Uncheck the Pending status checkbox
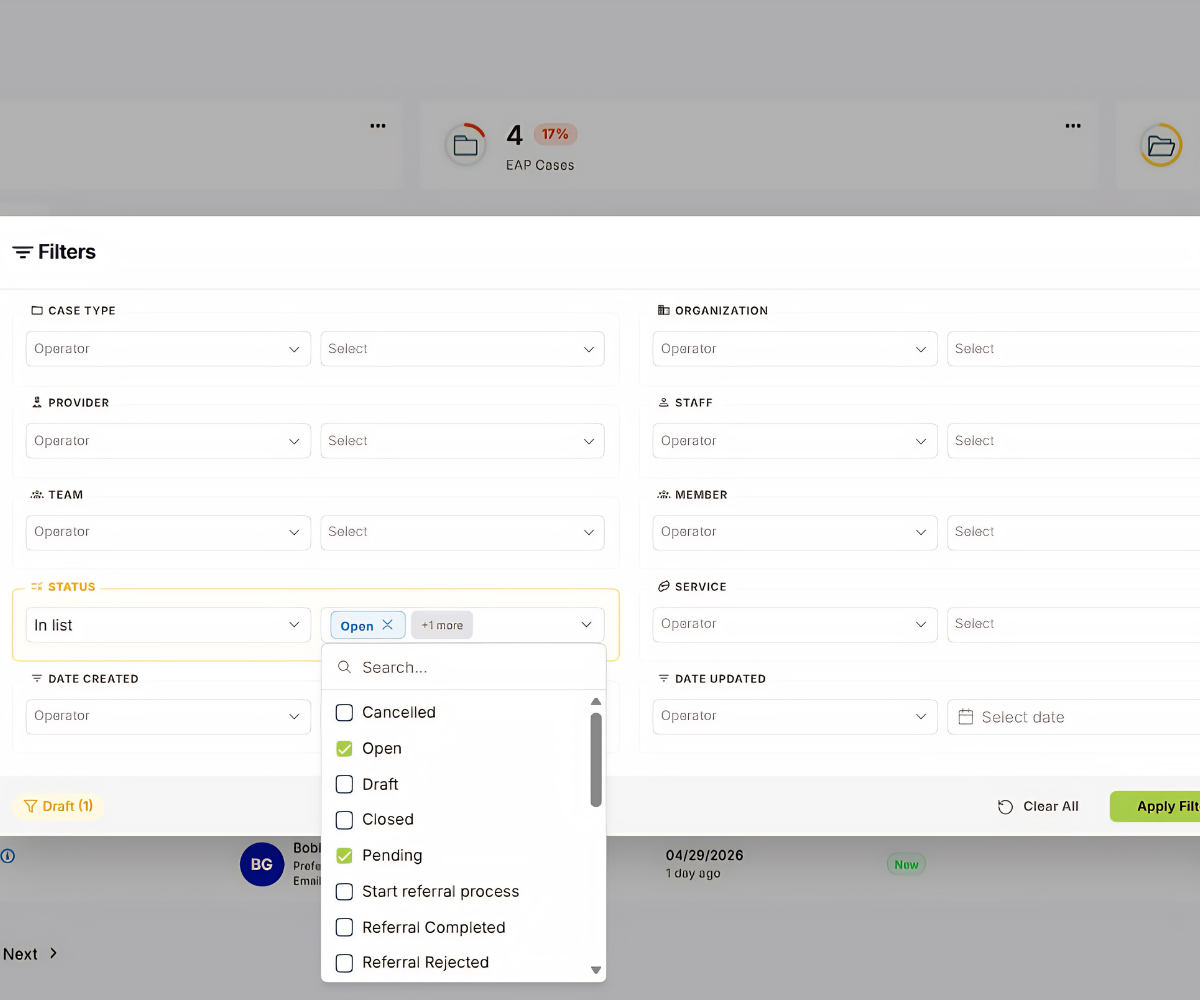The width and height of the screenshot is (1200, 1000). [344, 855]
